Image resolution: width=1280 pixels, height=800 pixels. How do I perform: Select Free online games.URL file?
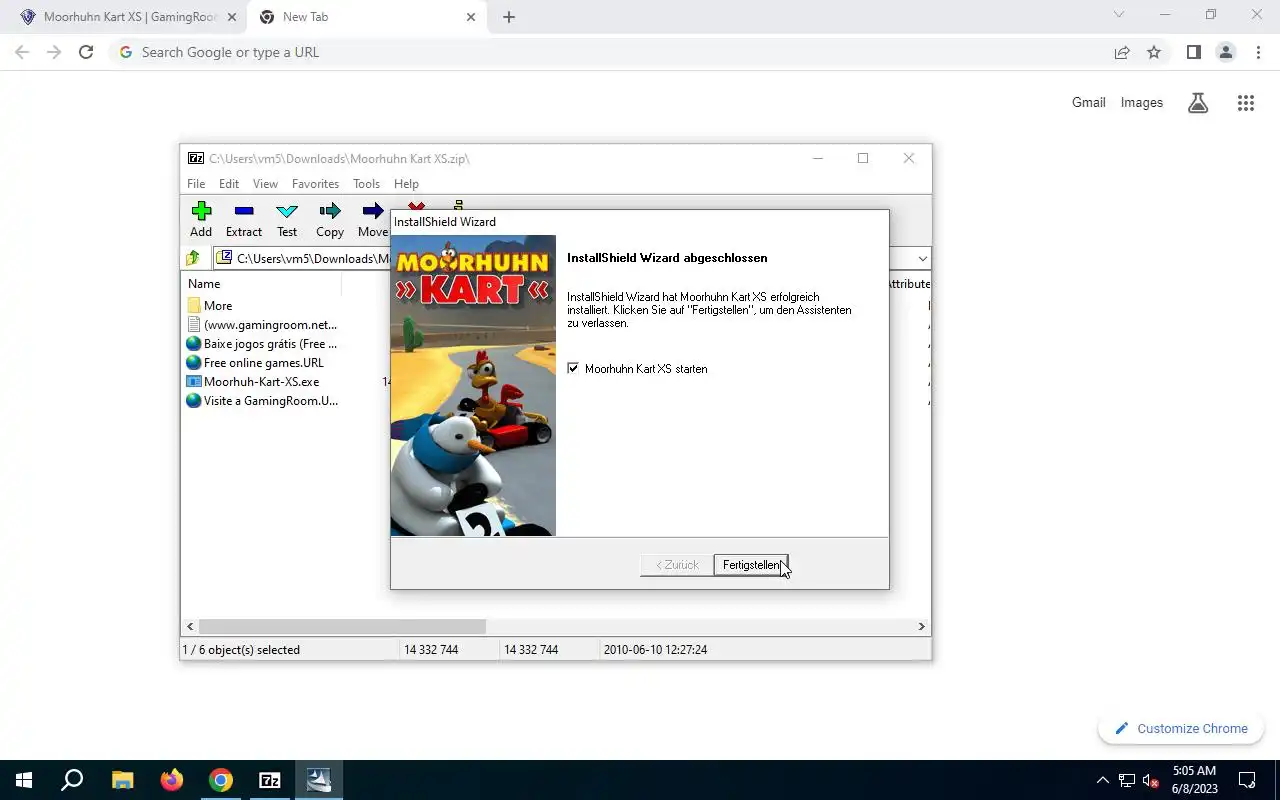coord(255,363)
